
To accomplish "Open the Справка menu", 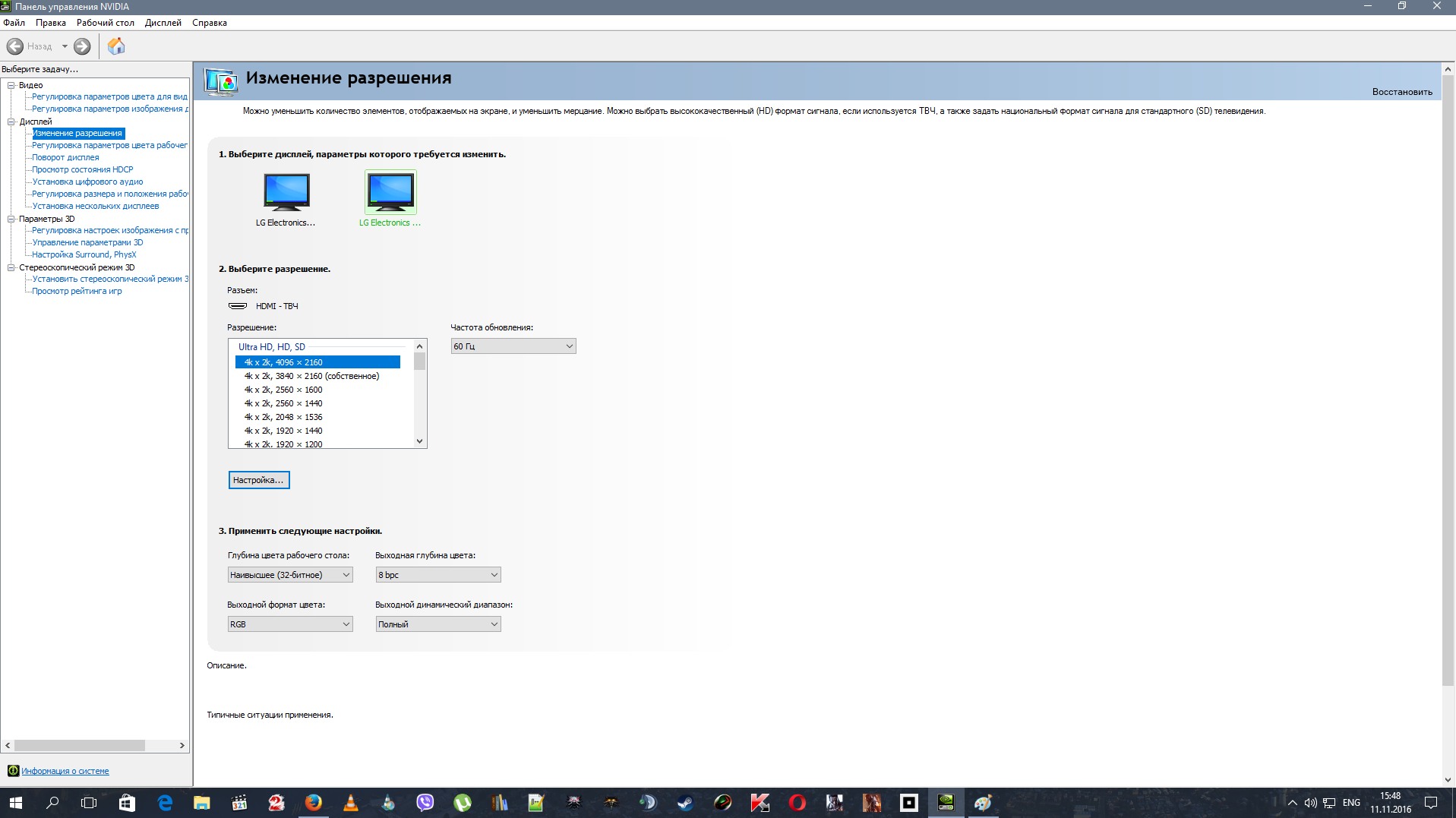I will click(210, 23).
